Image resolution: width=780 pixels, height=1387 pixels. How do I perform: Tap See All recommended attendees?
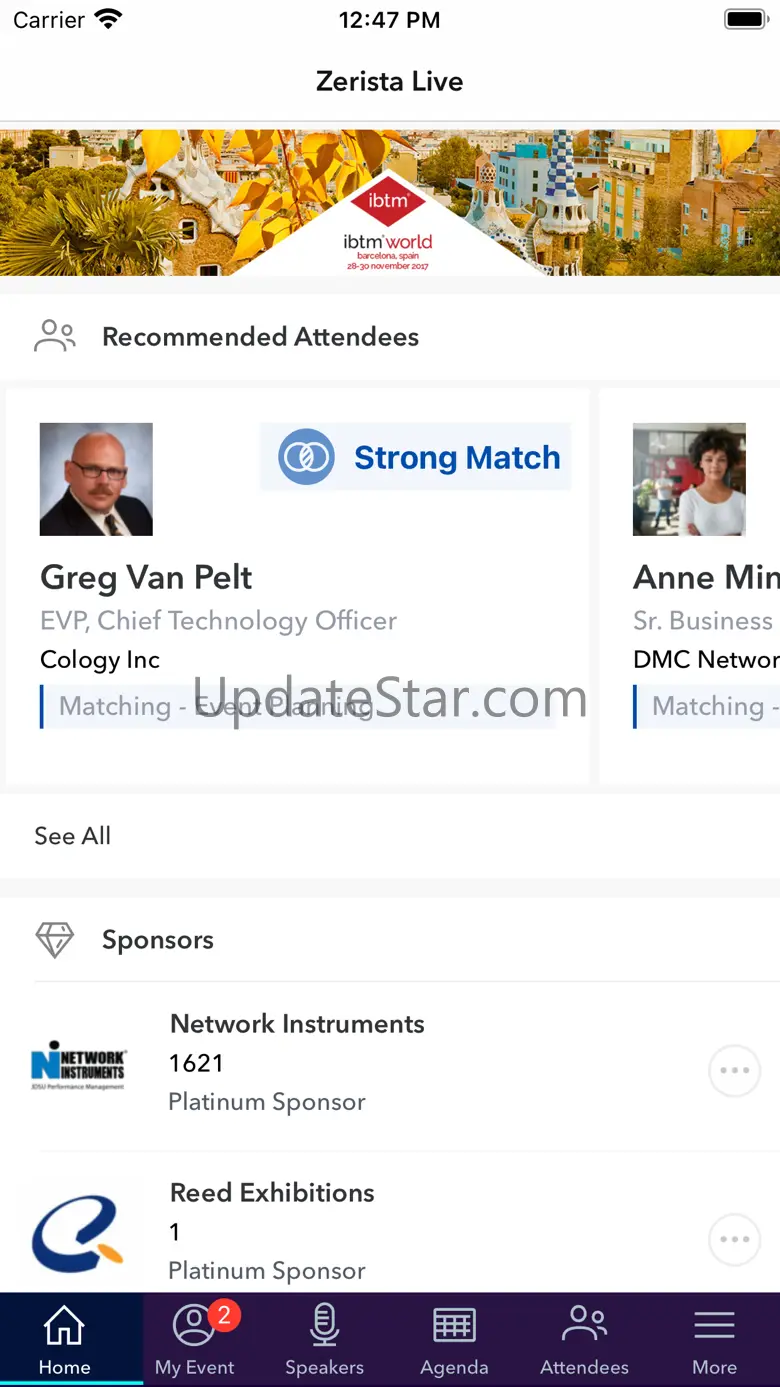click(x=73, y=836)
